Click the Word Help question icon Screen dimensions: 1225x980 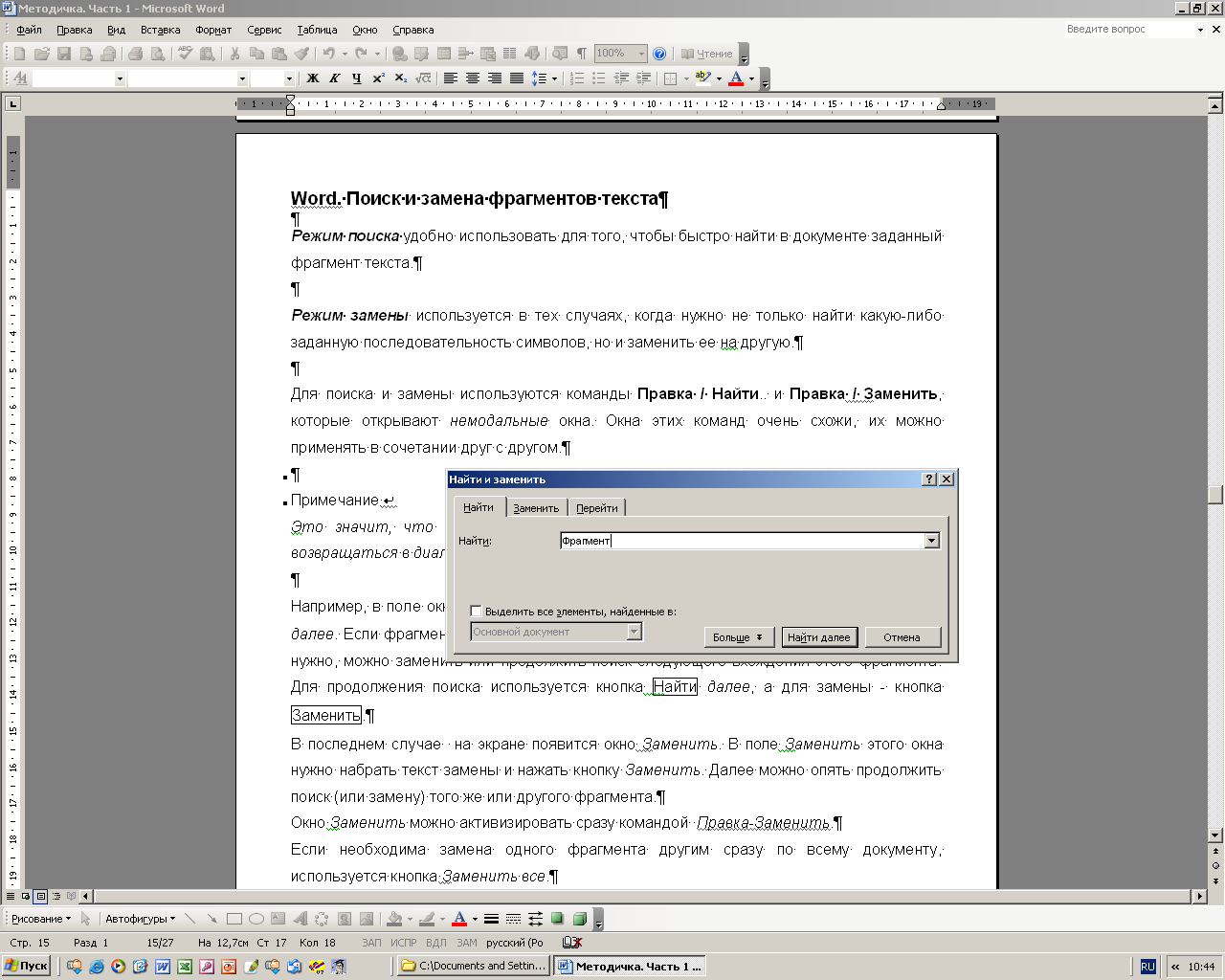click(659, 54)
